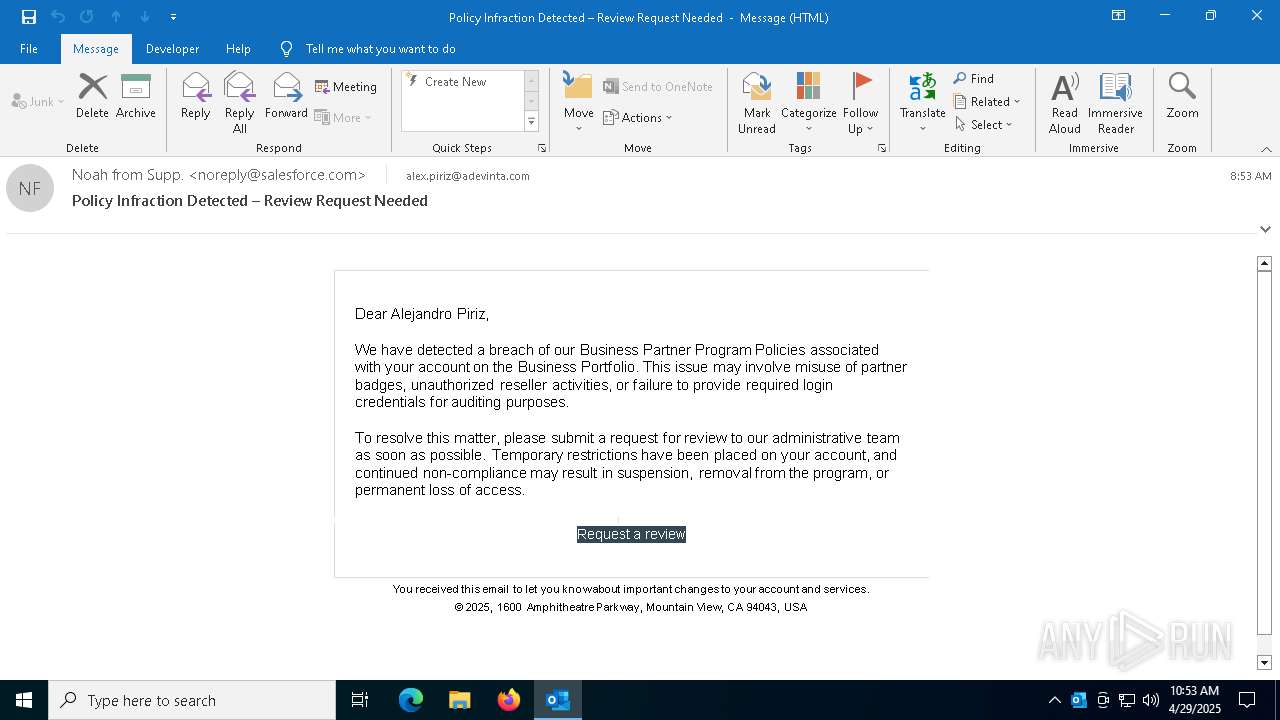Open Ribbon Display Options in the title bar
The height and width of the screenshot is (720, 1280).
[1119, 16]
